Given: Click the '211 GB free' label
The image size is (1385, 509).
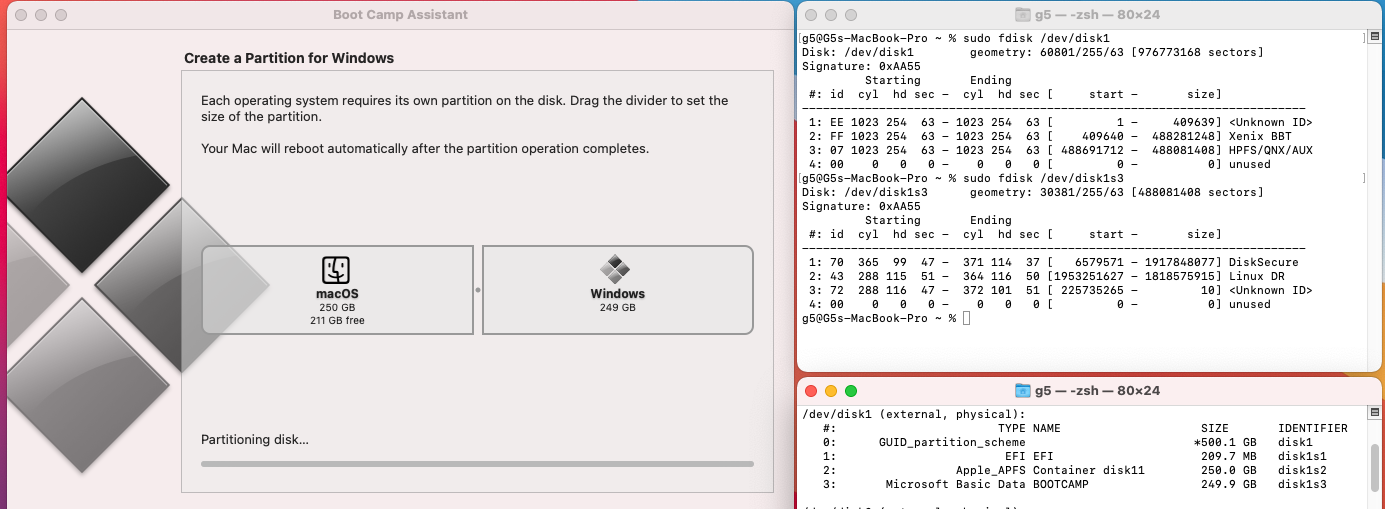Looking at the screenshot, I should [337, 321].
